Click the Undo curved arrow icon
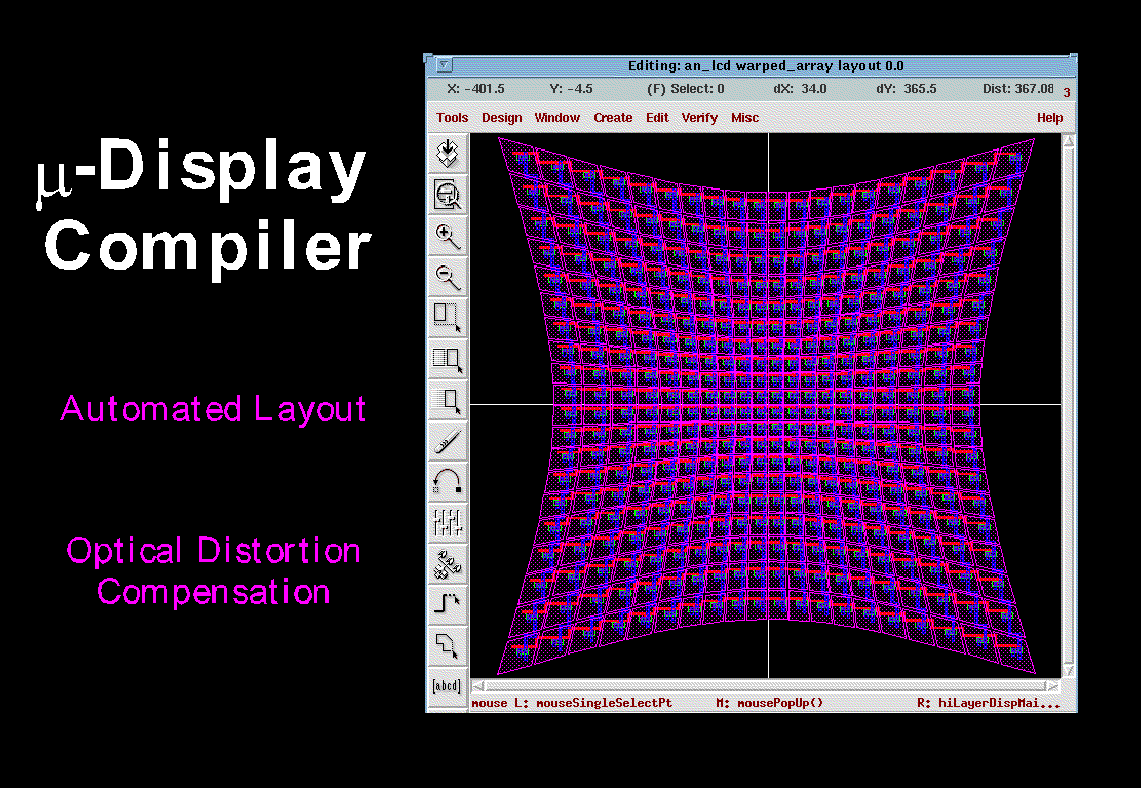Image resolution: width=1141 pixels, height=788 pixels. tap(447, 482)
